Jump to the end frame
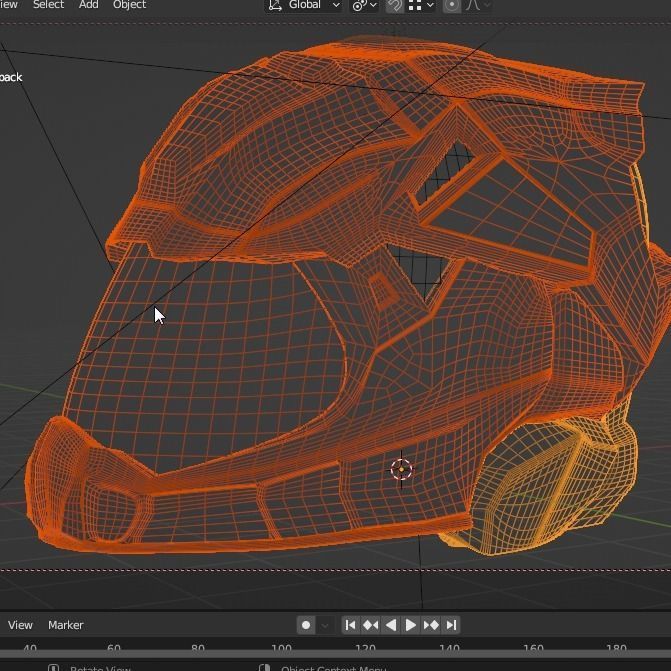Screen dimensions: 671x671 451,625
